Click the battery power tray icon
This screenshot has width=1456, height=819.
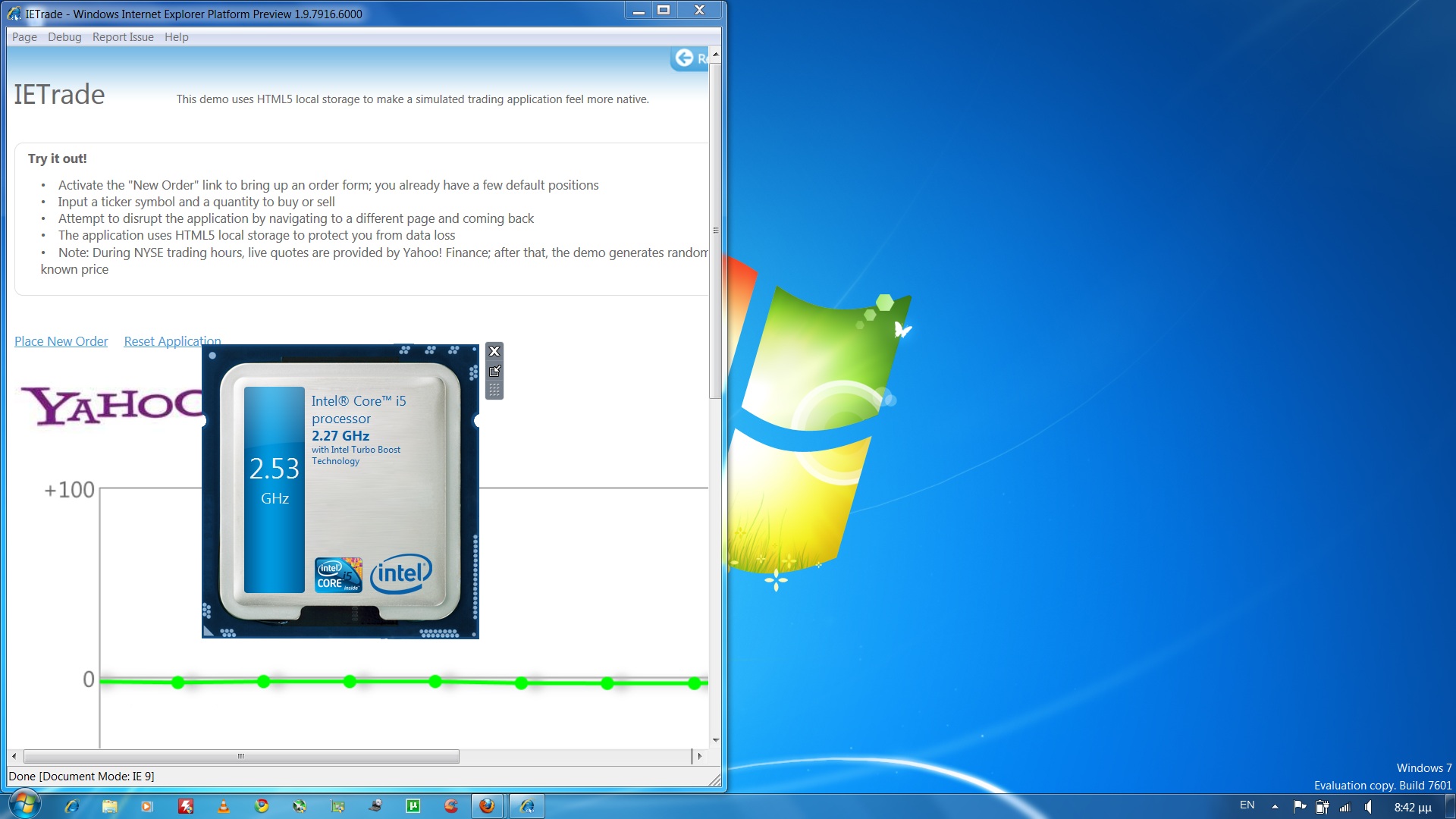click(1322, 807)
